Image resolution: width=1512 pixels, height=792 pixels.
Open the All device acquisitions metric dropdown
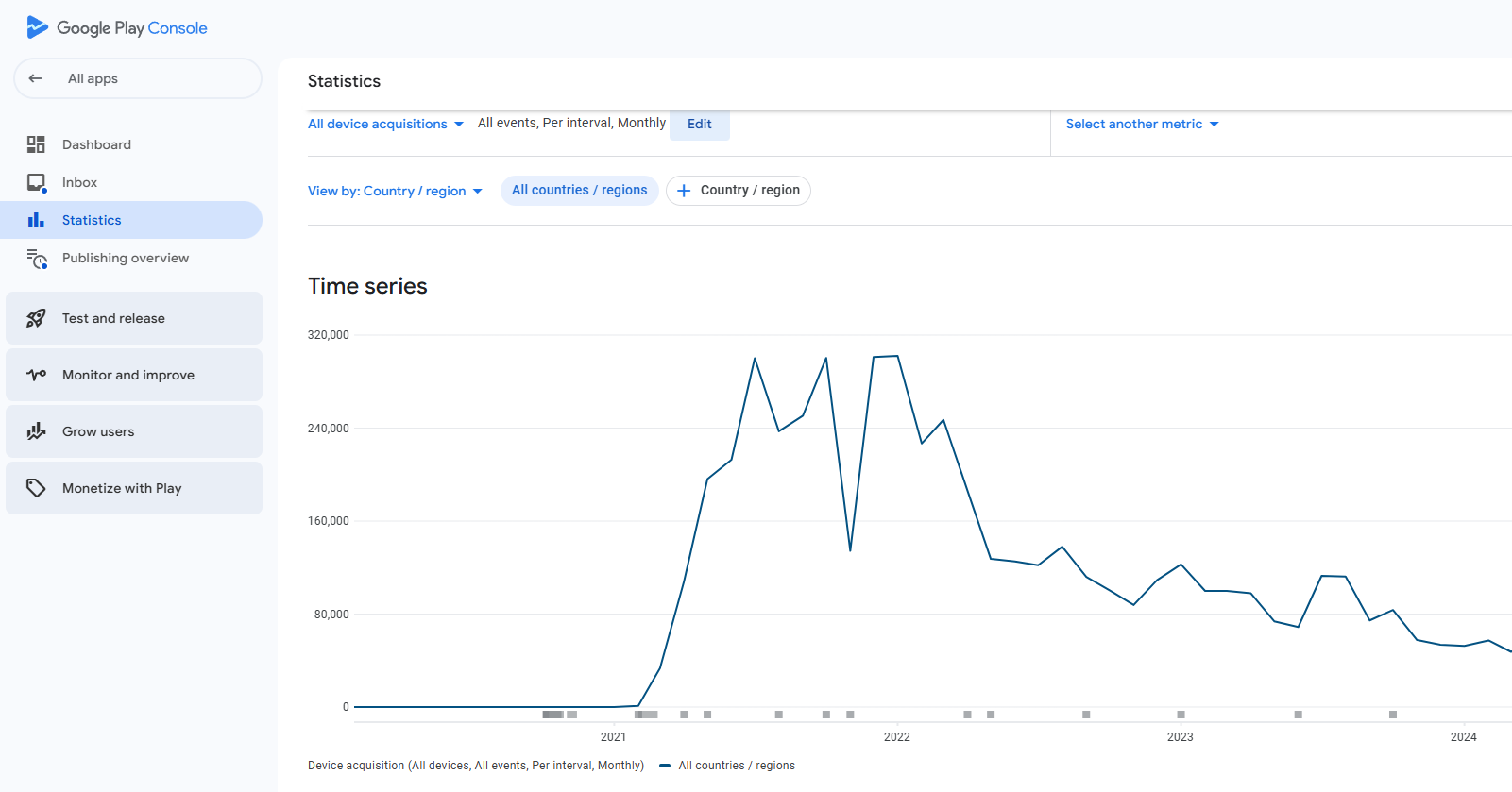pos(385,124)
